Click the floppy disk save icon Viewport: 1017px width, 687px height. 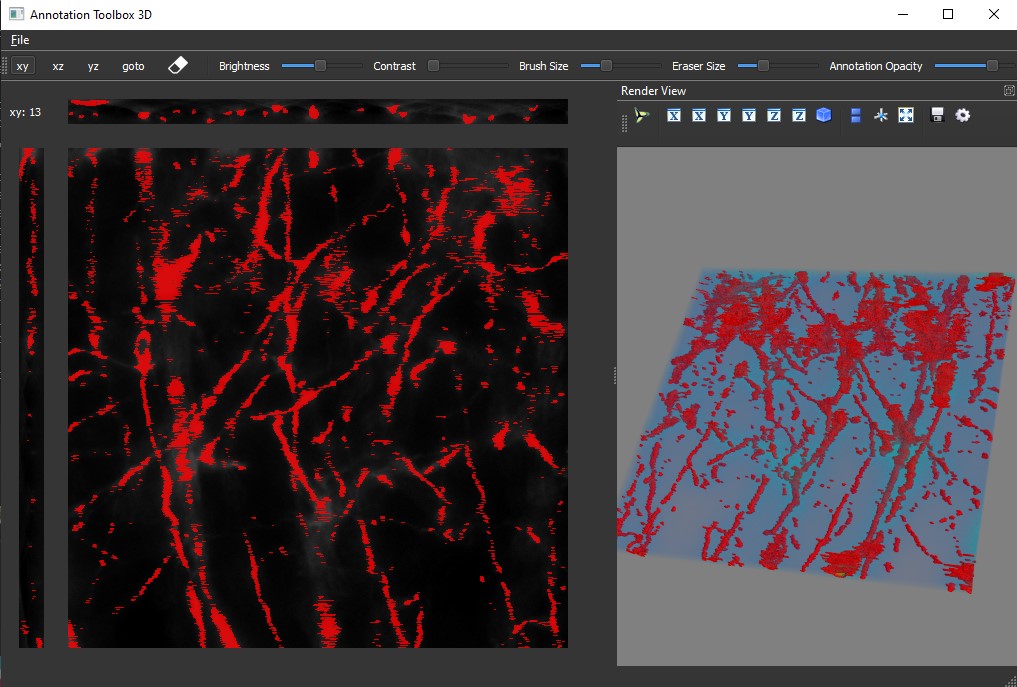coord(937,116)
